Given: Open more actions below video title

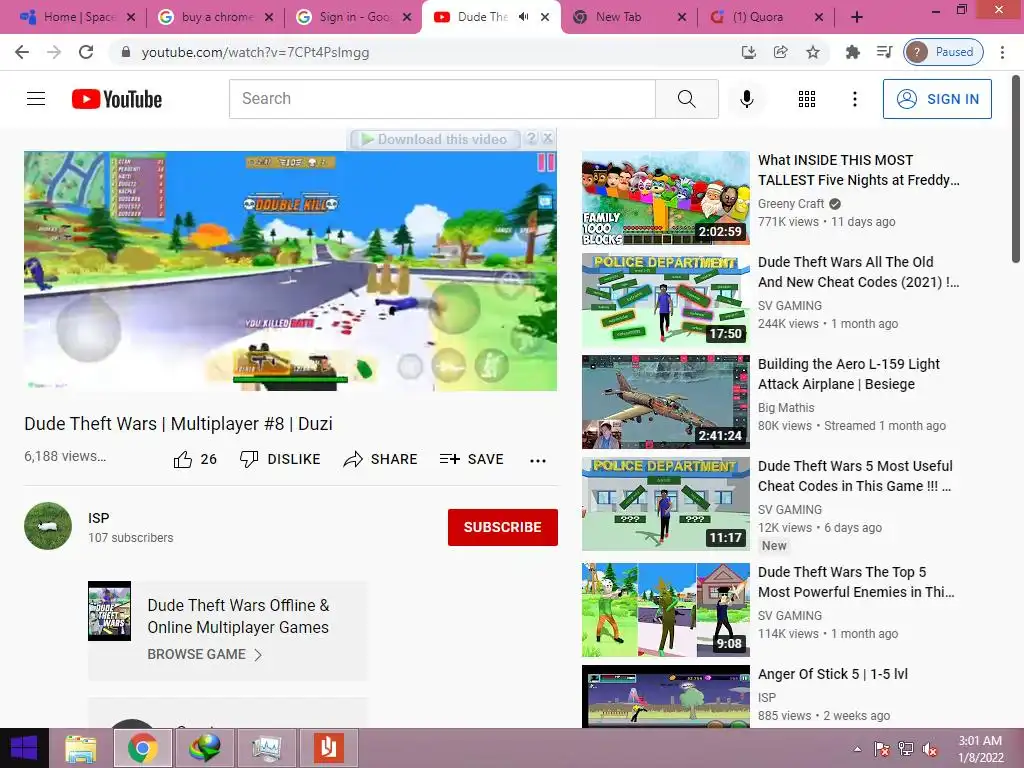Looking at the screenshot, I should tap(537, 460).
